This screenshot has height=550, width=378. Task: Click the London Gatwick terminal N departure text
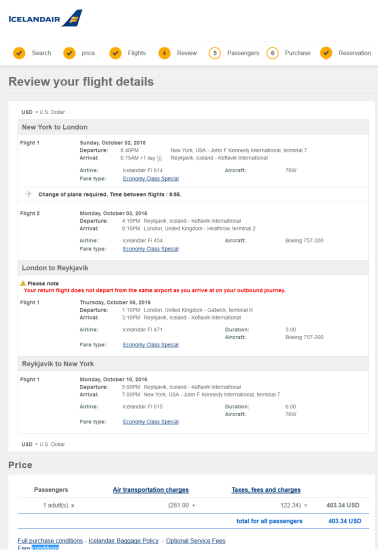pyautogui.click(x=198, y=310)
